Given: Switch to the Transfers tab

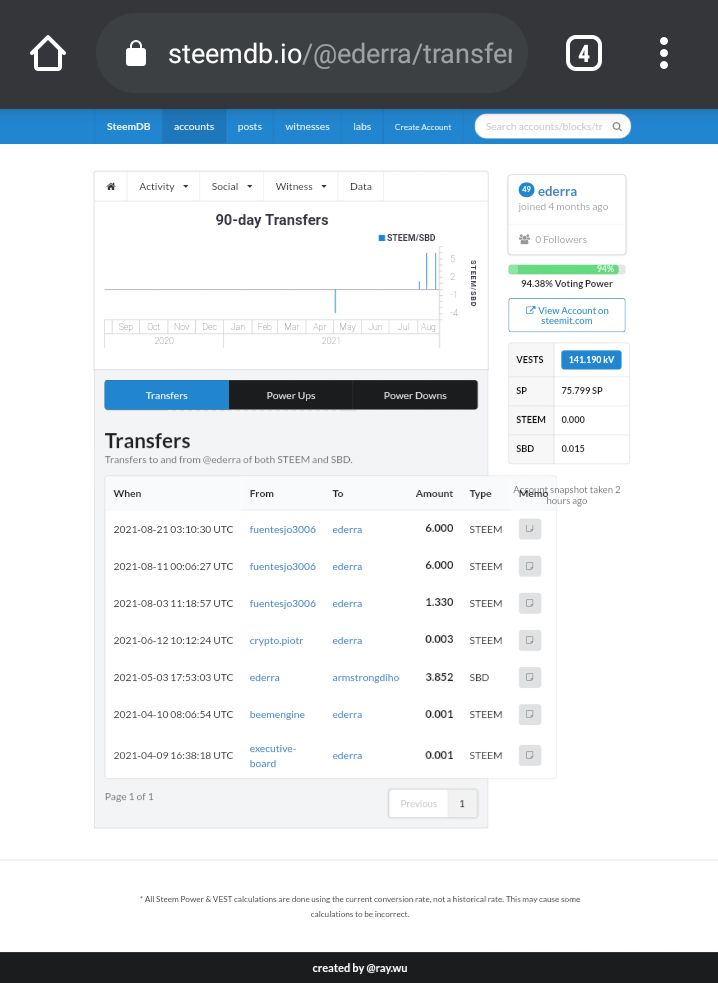Looking at the screenshot, I should click(x=167, y=395).
